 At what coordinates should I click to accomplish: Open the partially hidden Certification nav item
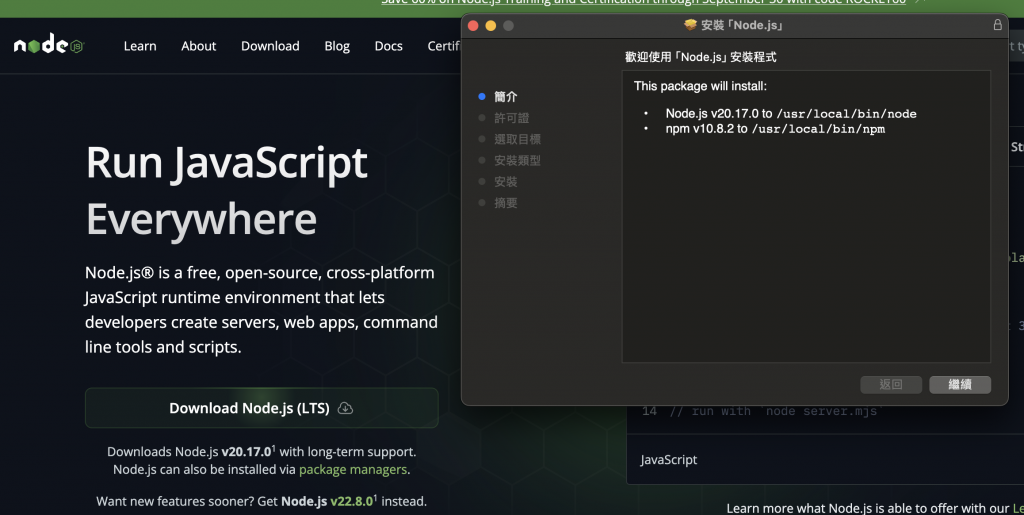point(444,46)
